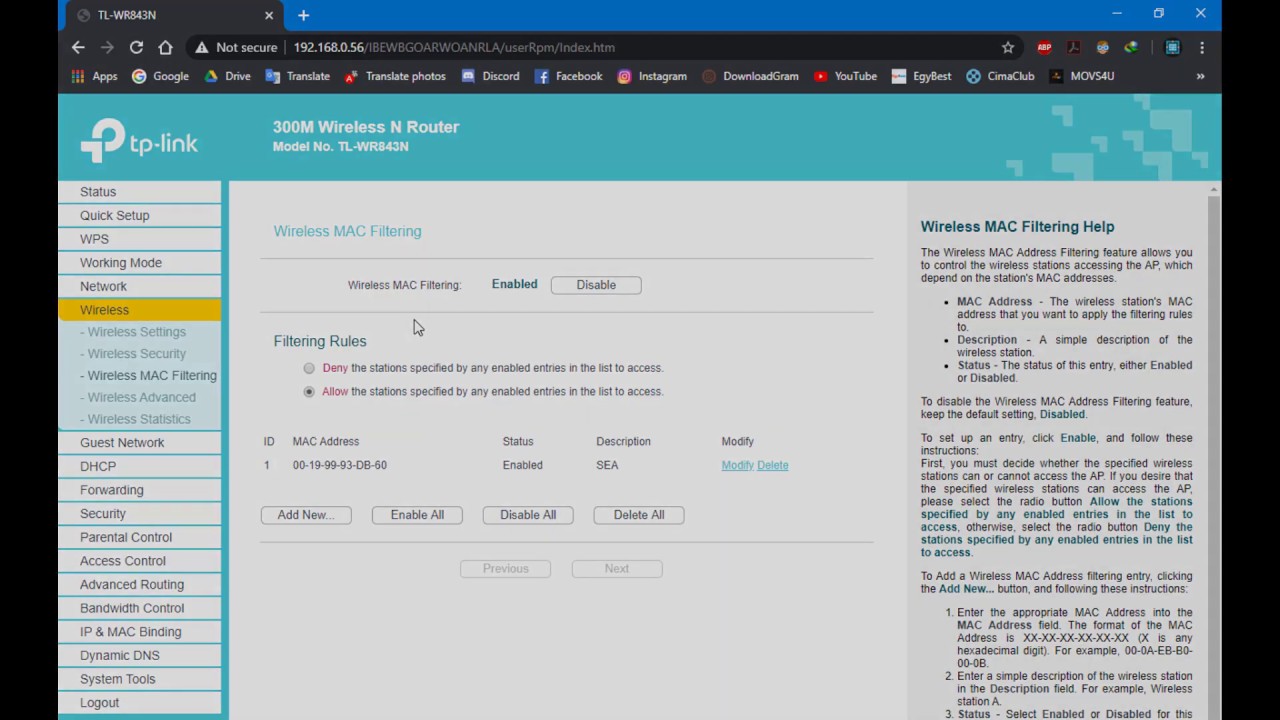This screenshot has height=720, width=1280.
Task: Open the Translate bookmark
Action: pos(297,76)
